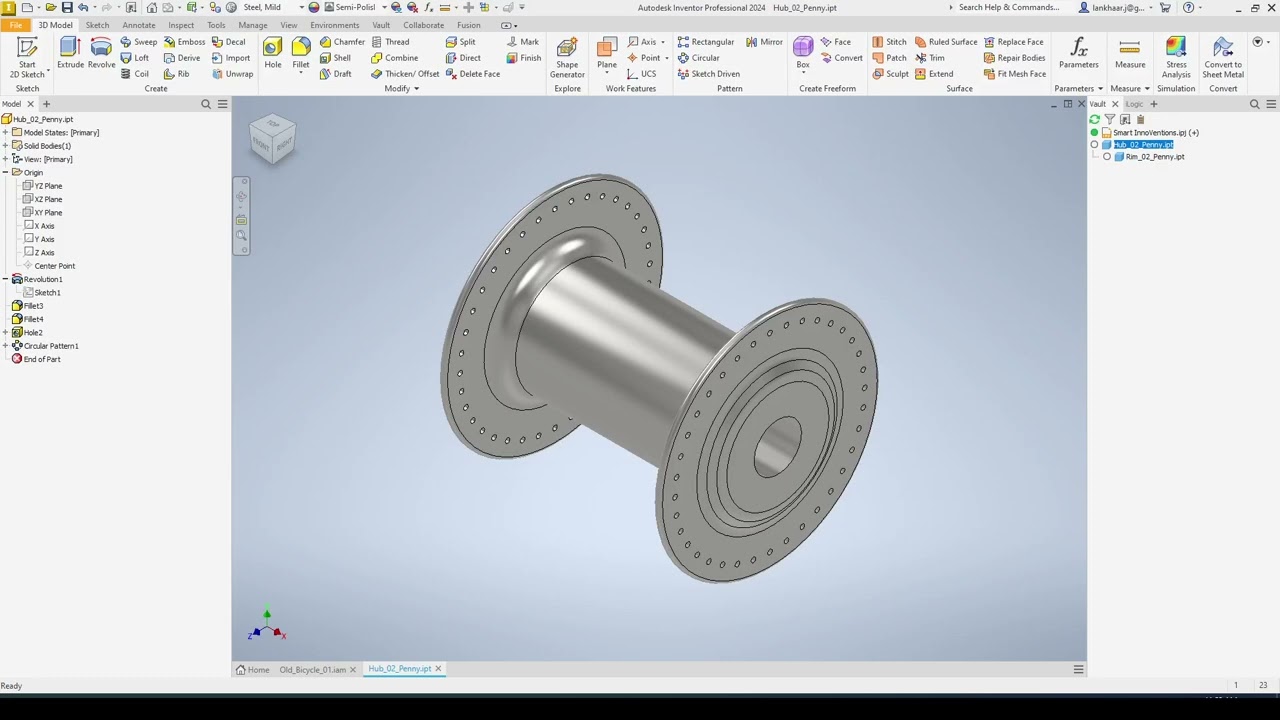
Task: Switch to the Sketch ribbon tab
Action: (97, 25)
